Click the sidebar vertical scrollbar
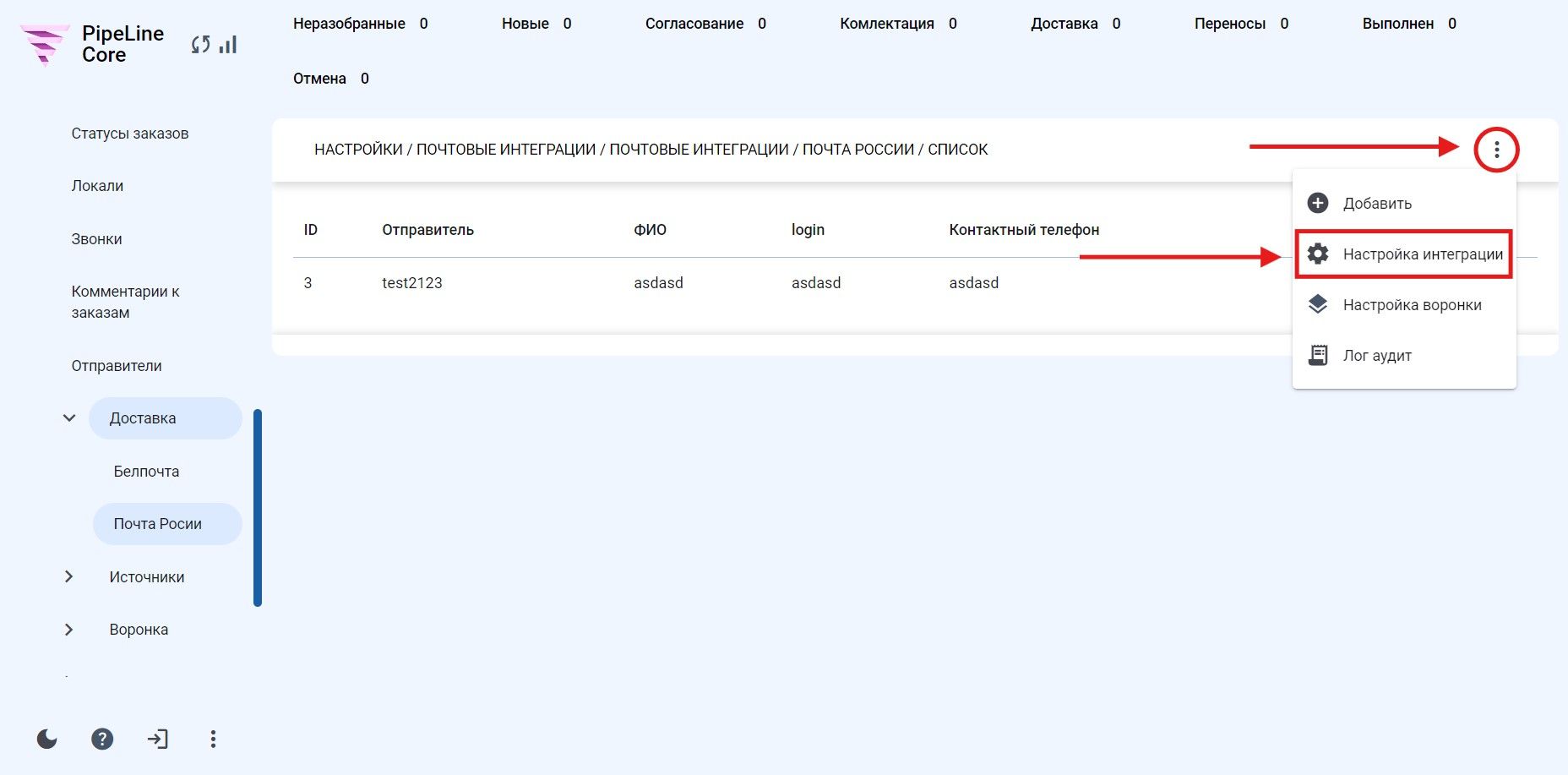The height and width of the screenshot is (775, 1568). [258, 507]
